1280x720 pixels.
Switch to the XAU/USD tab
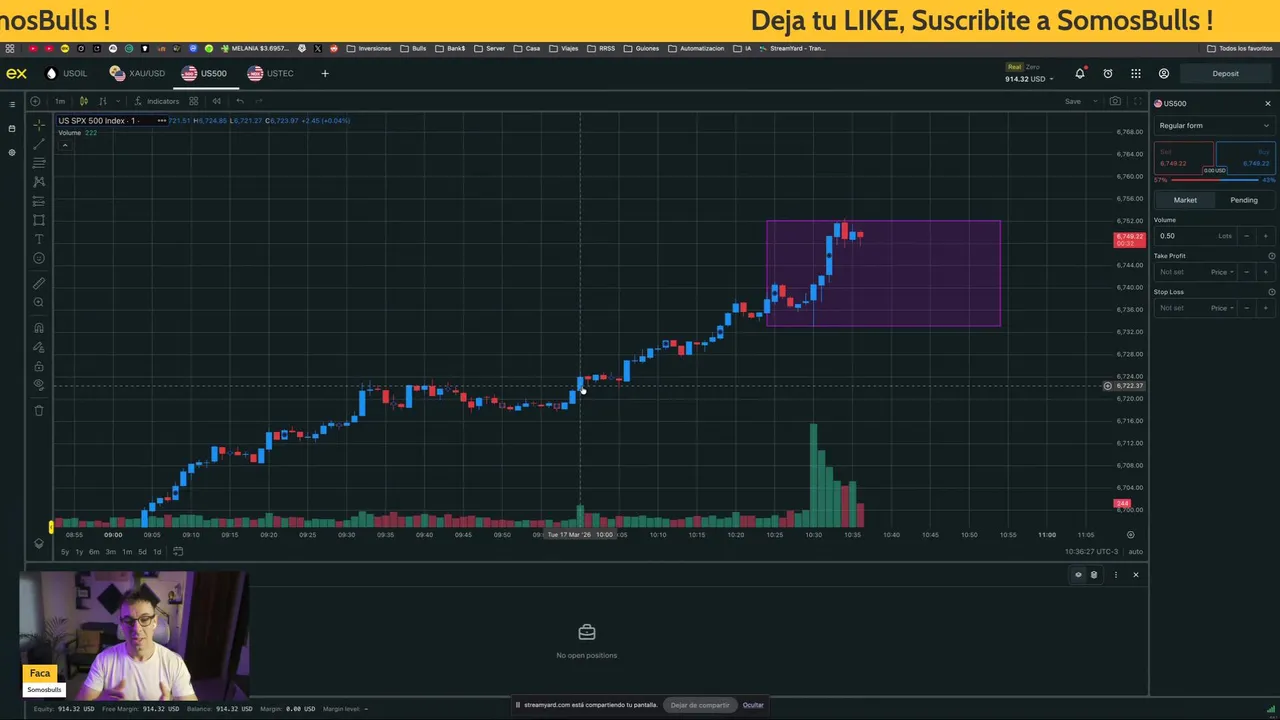click(x=137, y=73)
